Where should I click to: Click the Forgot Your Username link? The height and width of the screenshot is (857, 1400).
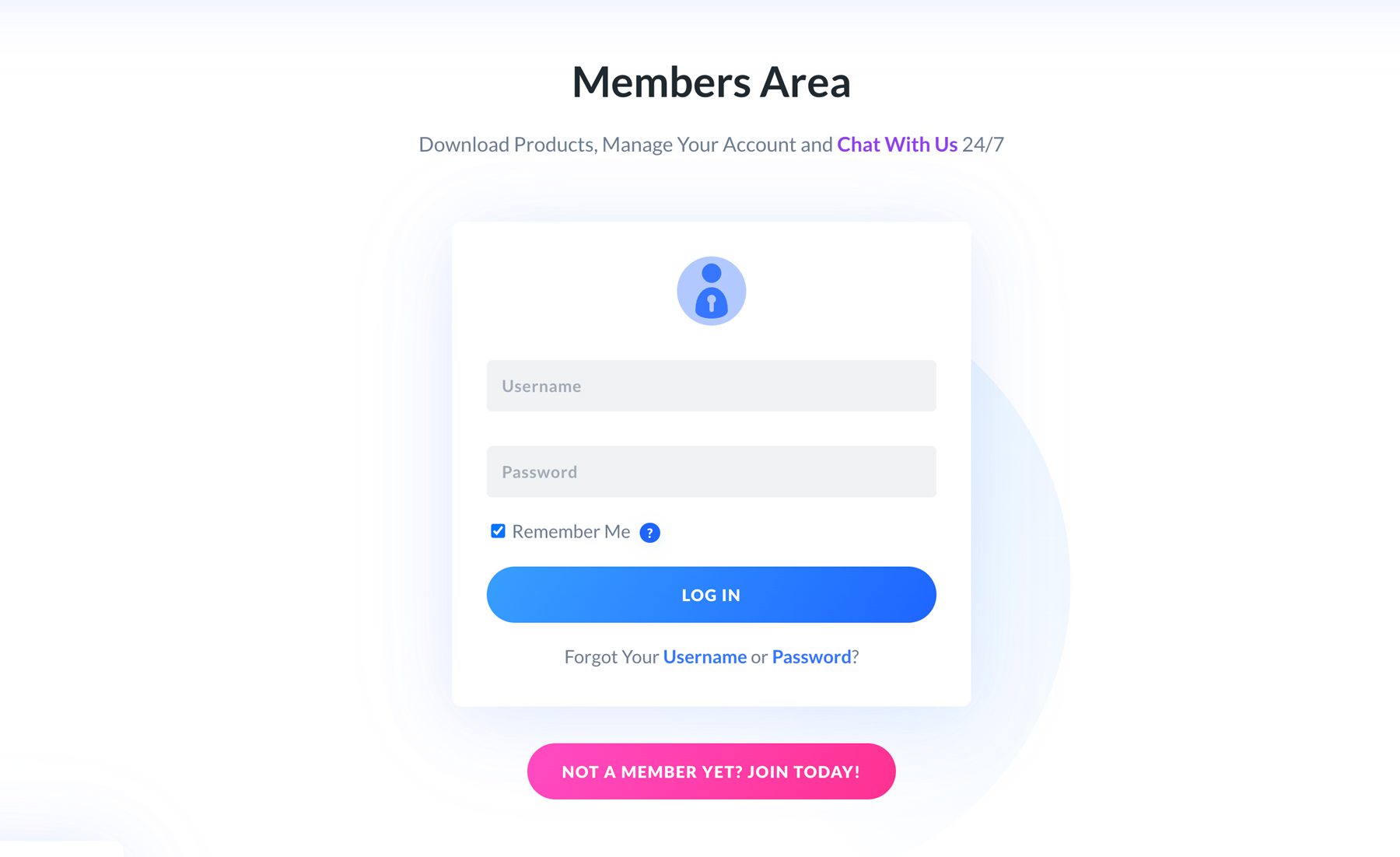coord(705,656)
